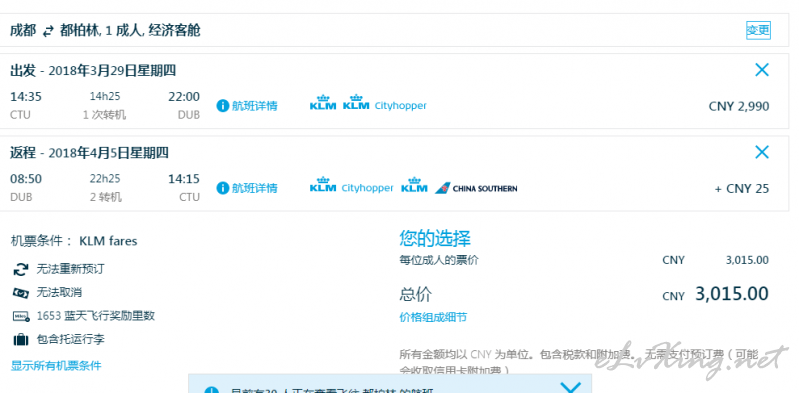
Task: Click the return arrival time 14:15
Action: (184, 179)
